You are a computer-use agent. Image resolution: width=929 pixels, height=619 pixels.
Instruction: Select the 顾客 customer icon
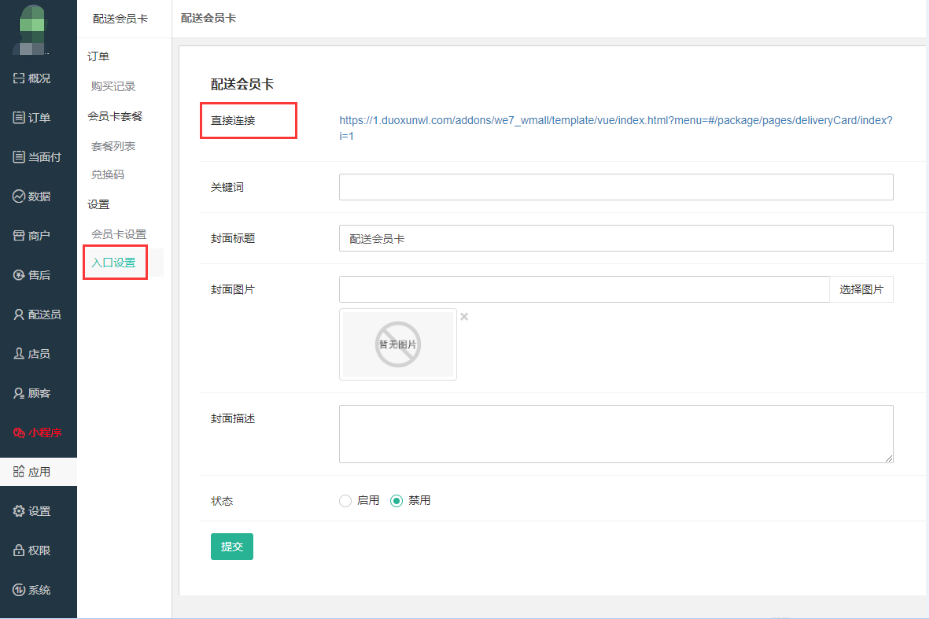tap(19, 393)
